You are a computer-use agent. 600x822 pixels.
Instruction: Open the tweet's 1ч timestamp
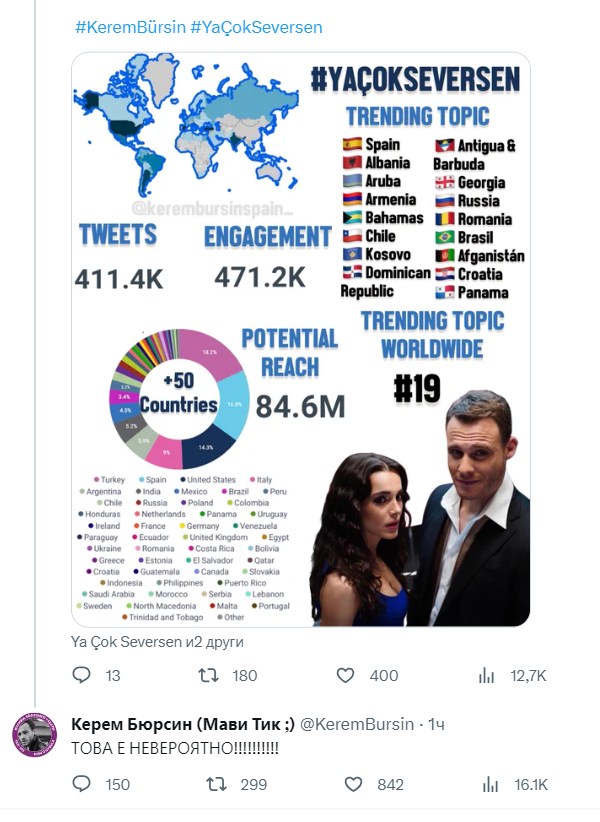[x=437, y=723]
